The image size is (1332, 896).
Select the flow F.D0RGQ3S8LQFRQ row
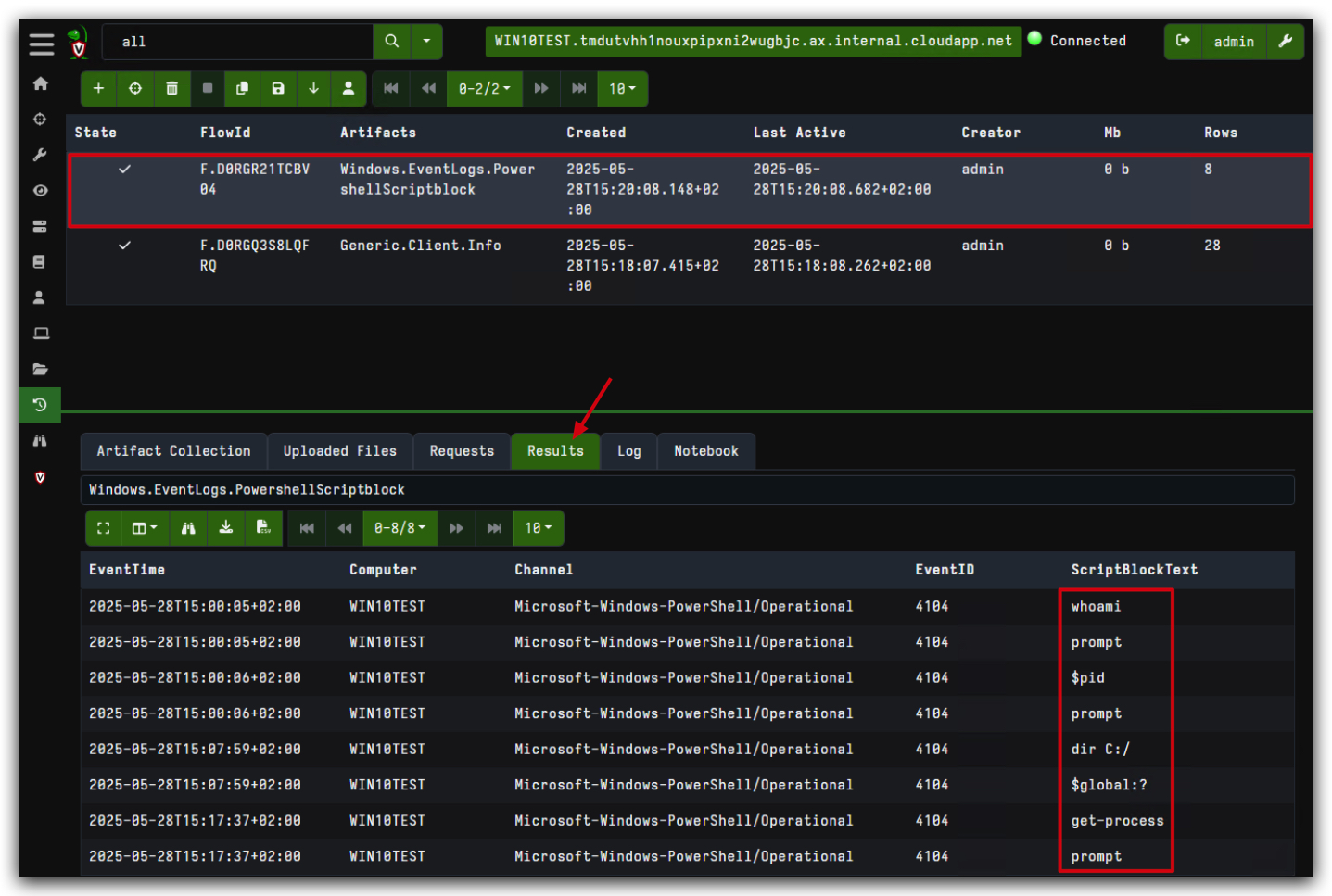point(690,266)
